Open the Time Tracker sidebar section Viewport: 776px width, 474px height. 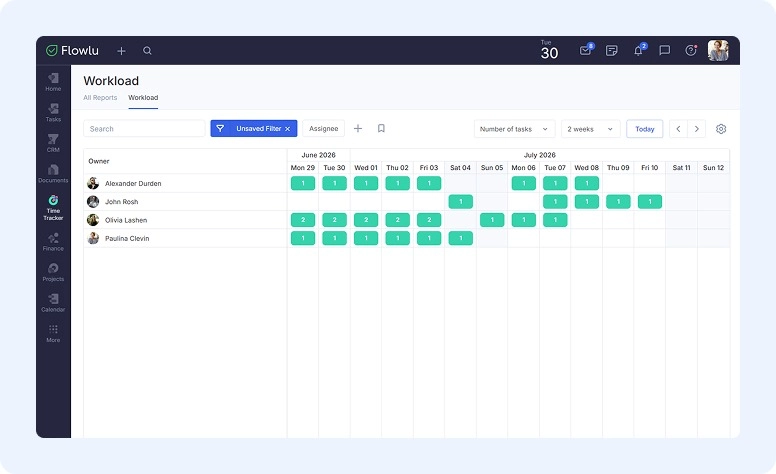pyautogui.click(x=53, y=208)
